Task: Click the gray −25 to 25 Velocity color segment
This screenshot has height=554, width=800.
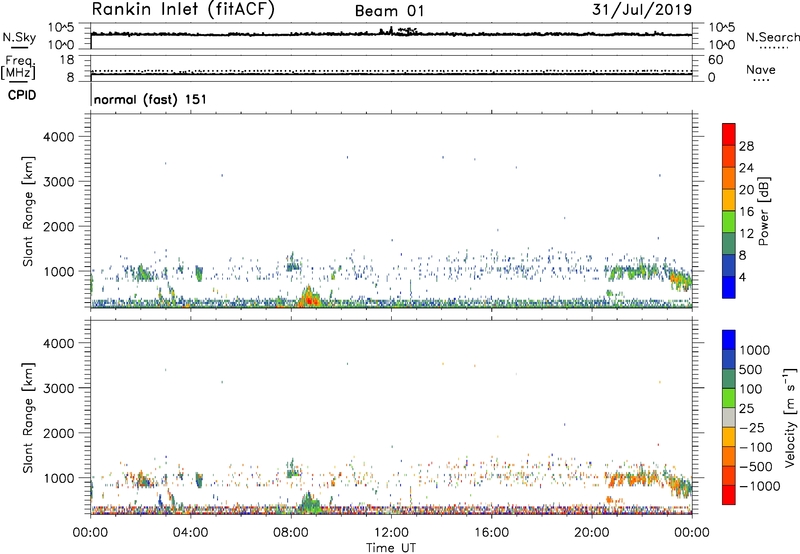Action: click(x=729, y=417)
